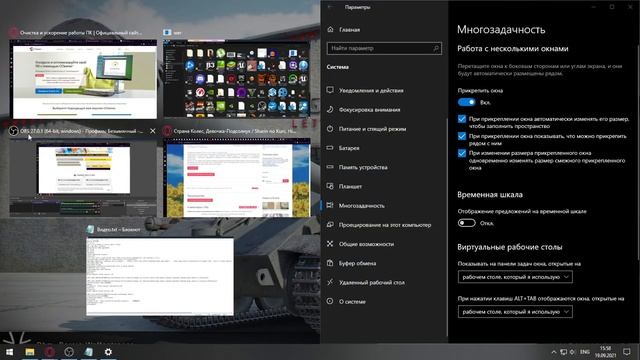Click the Notepad taskbar icon
This screenshot has width=640, height=360.
click(x=89, y=351)
